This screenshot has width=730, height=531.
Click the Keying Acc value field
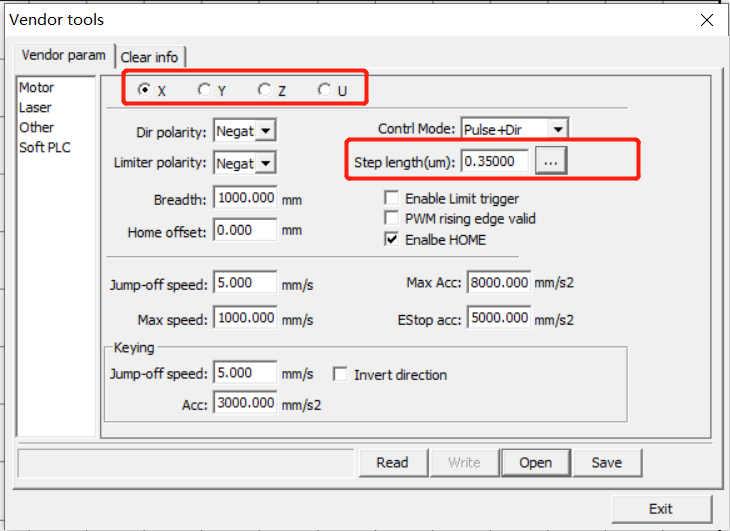point(245,402)
